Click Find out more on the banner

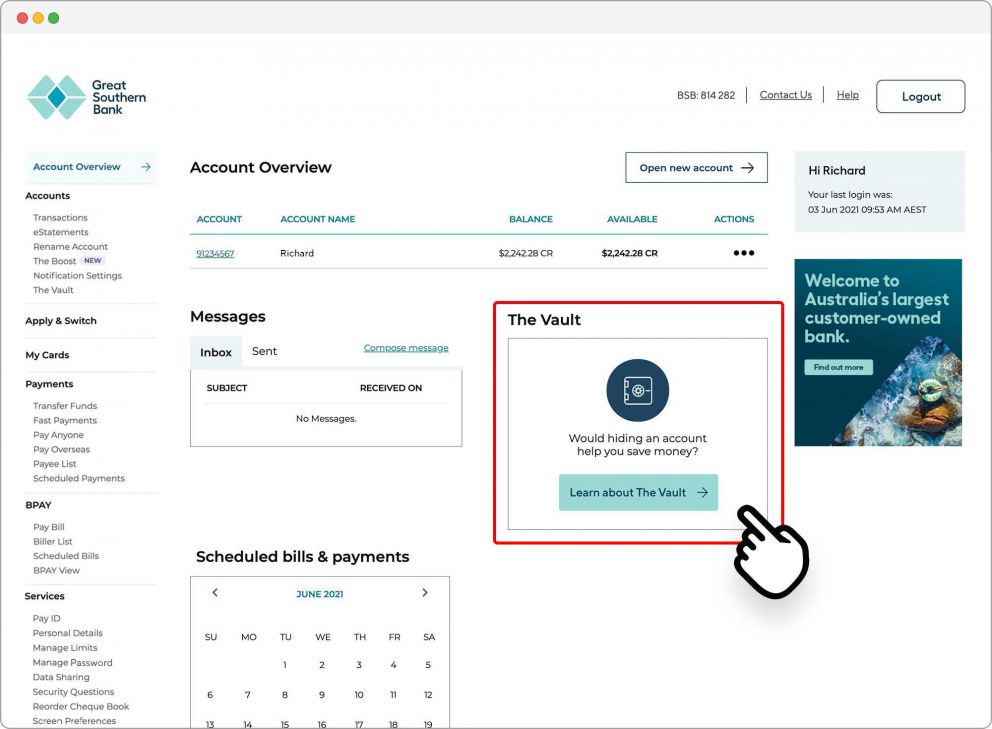pyautogui.click(x=838, y=367)
